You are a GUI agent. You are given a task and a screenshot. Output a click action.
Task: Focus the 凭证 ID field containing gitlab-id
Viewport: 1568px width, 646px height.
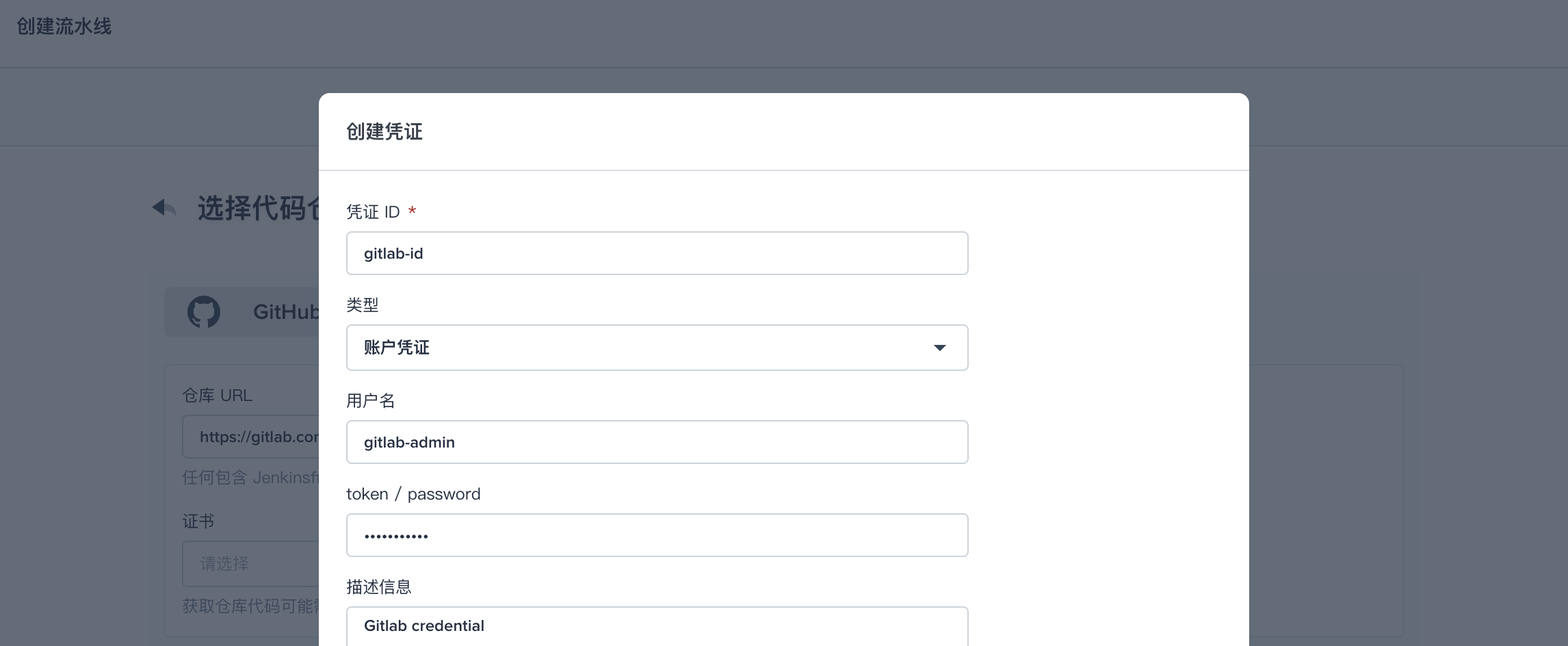[x=657, y=253]
